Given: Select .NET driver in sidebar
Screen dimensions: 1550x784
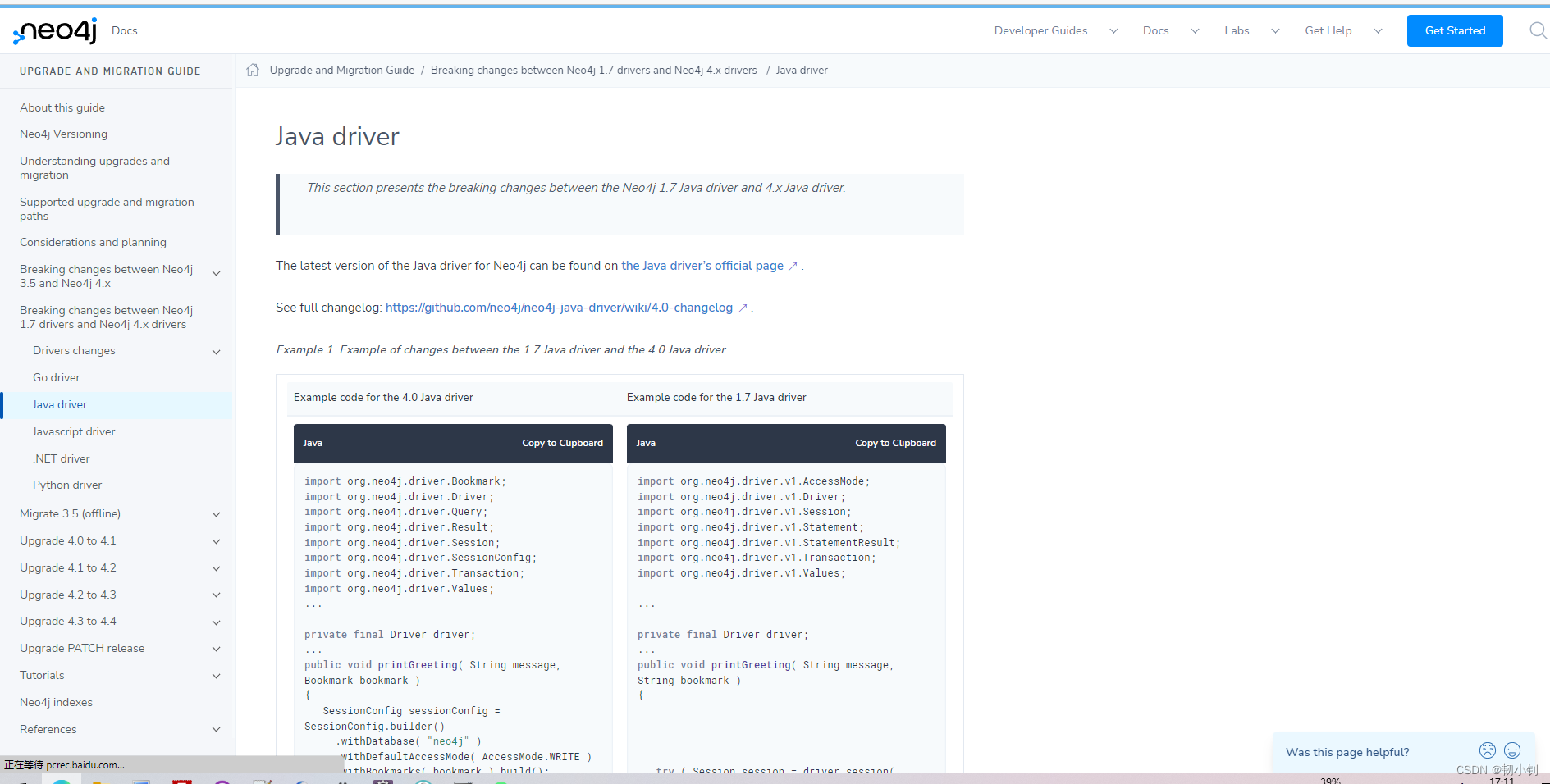Looking at the screenshot, I should click(x=62, y=458).
